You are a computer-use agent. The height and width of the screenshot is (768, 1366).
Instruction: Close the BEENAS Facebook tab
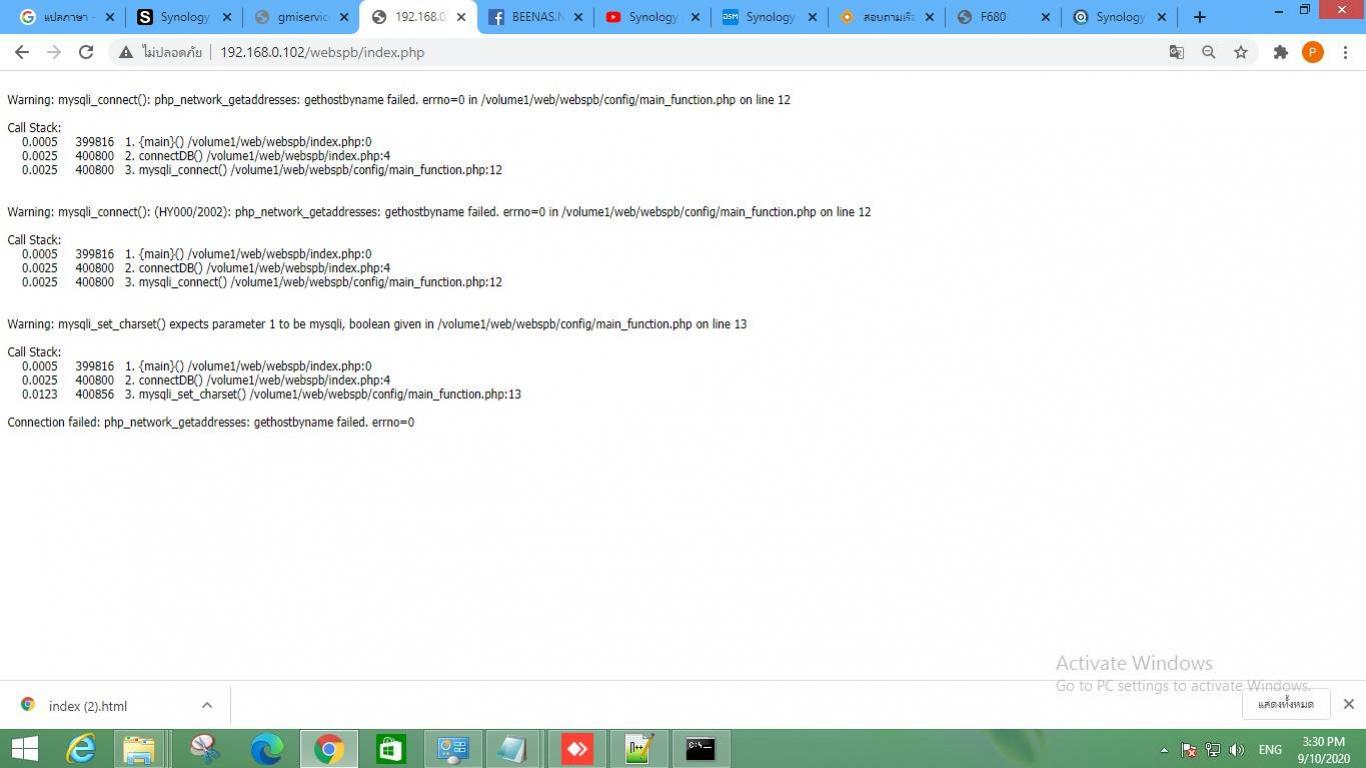[578, 17]
